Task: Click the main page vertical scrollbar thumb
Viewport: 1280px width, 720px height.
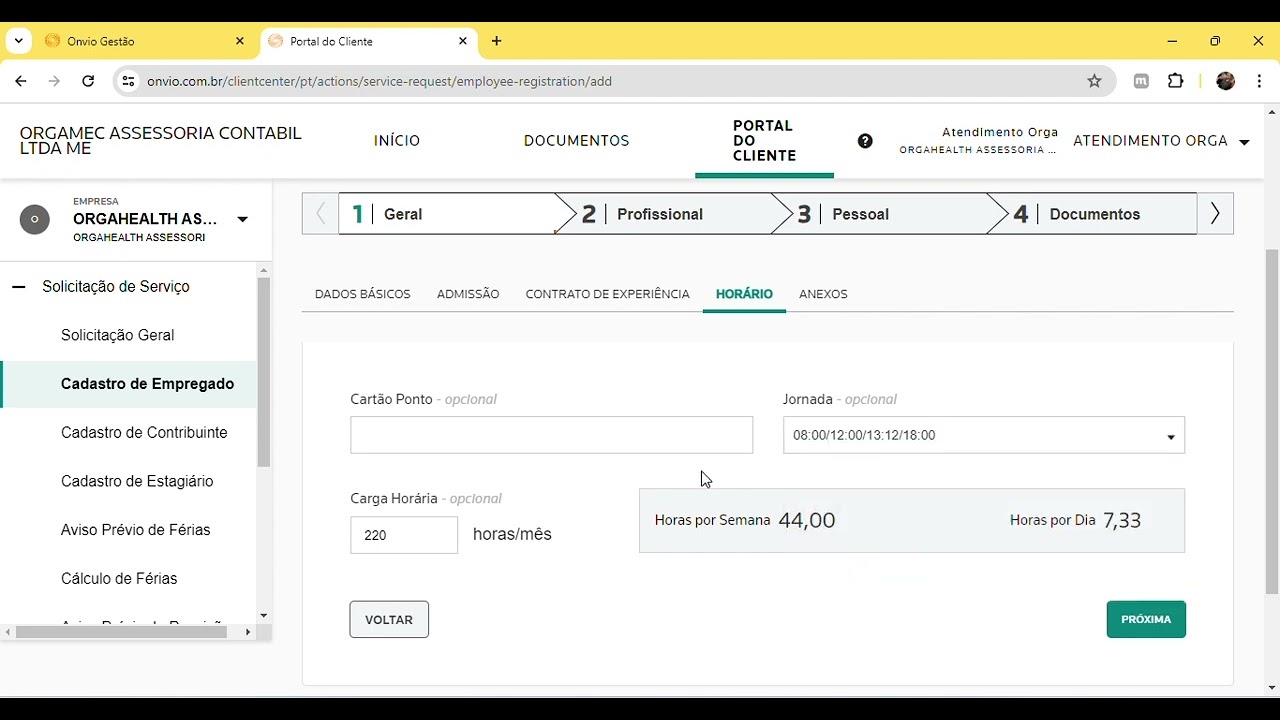Action: [1272, 422]
